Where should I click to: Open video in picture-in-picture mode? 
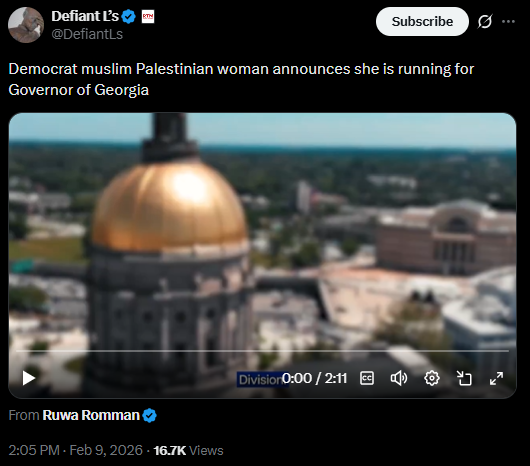(x=464, y=378)
